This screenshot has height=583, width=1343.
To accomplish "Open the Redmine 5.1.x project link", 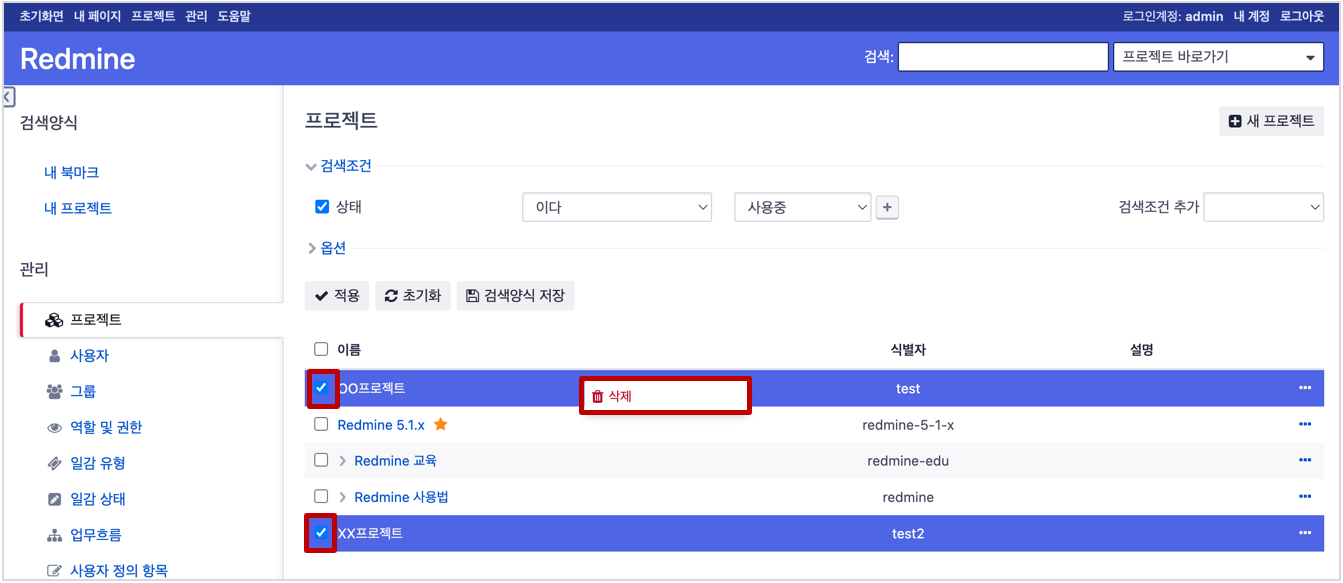I will [381, 425].
